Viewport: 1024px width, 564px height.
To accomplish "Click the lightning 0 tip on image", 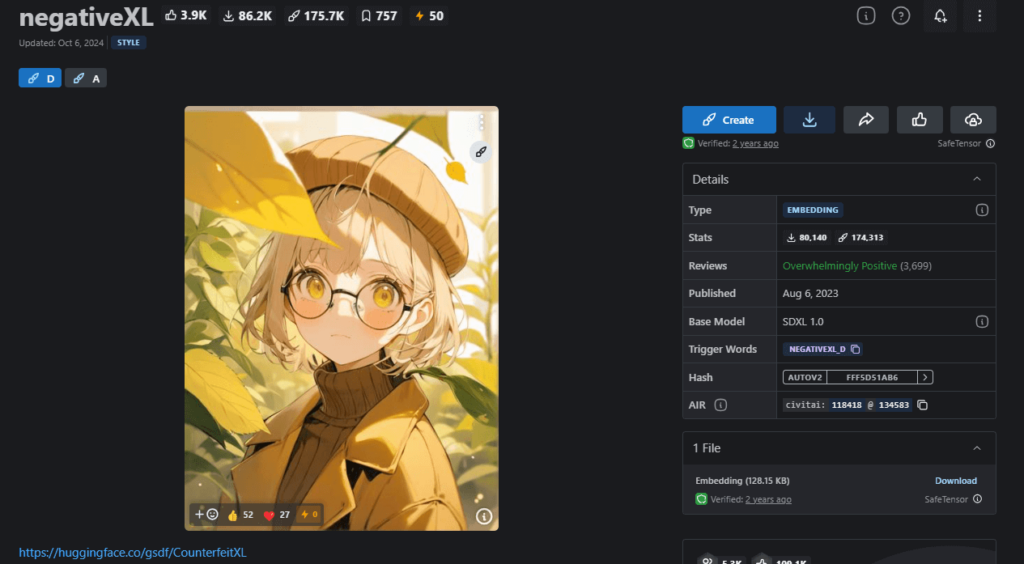I will click(309, 515).
